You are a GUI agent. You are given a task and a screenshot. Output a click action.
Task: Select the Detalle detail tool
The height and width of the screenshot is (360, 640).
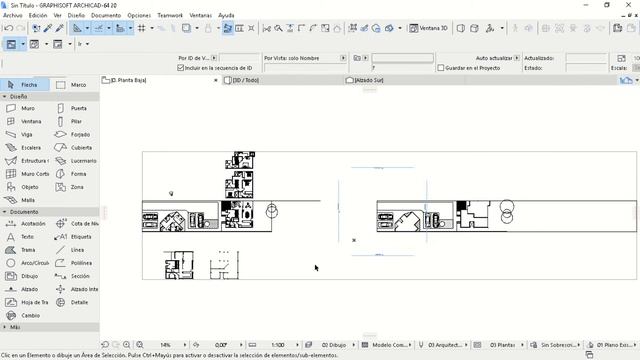tap(74, 302)
